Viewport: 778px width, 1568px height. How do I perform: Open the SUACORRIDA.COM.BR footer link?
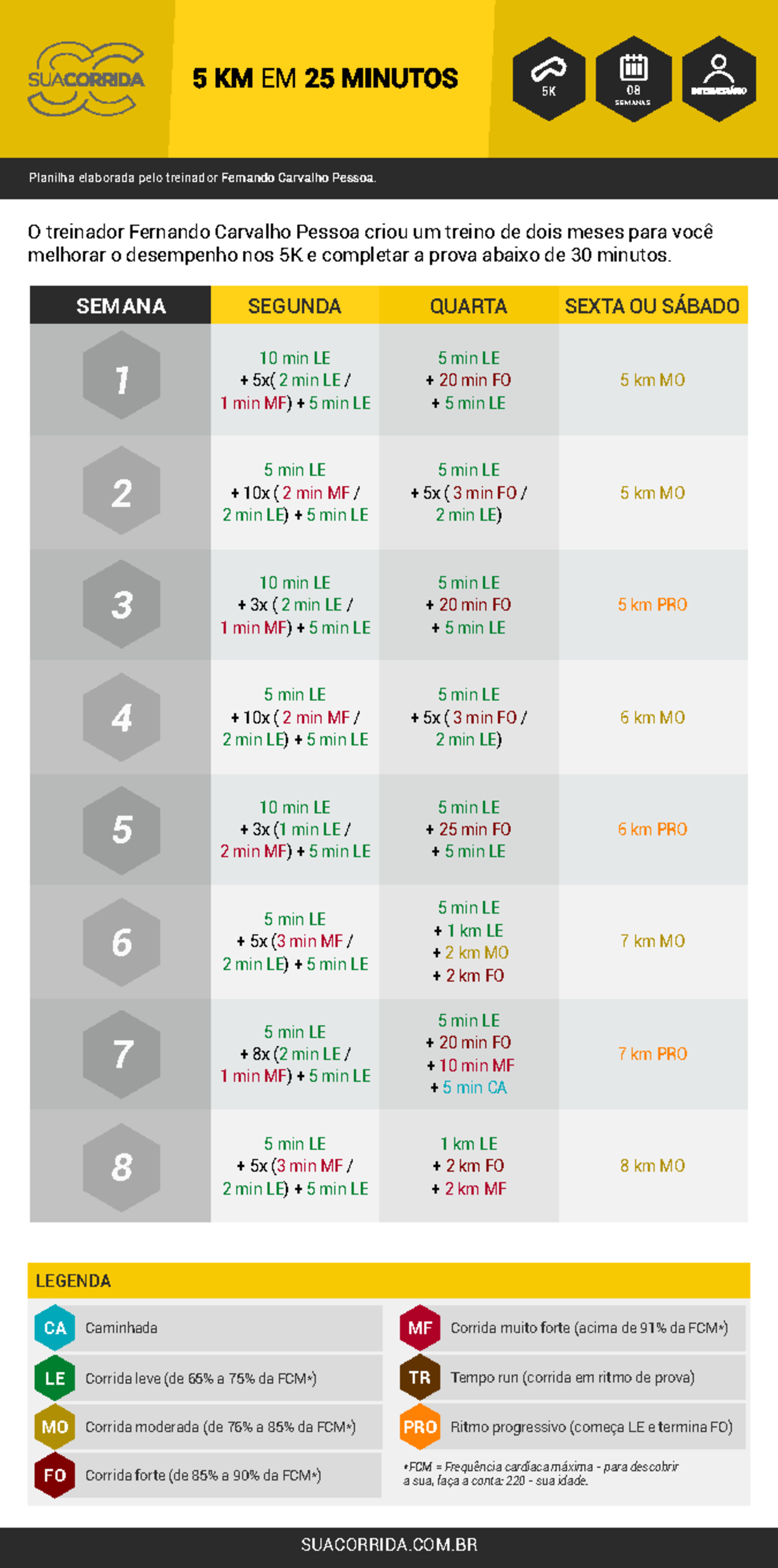coord(389,1545)
